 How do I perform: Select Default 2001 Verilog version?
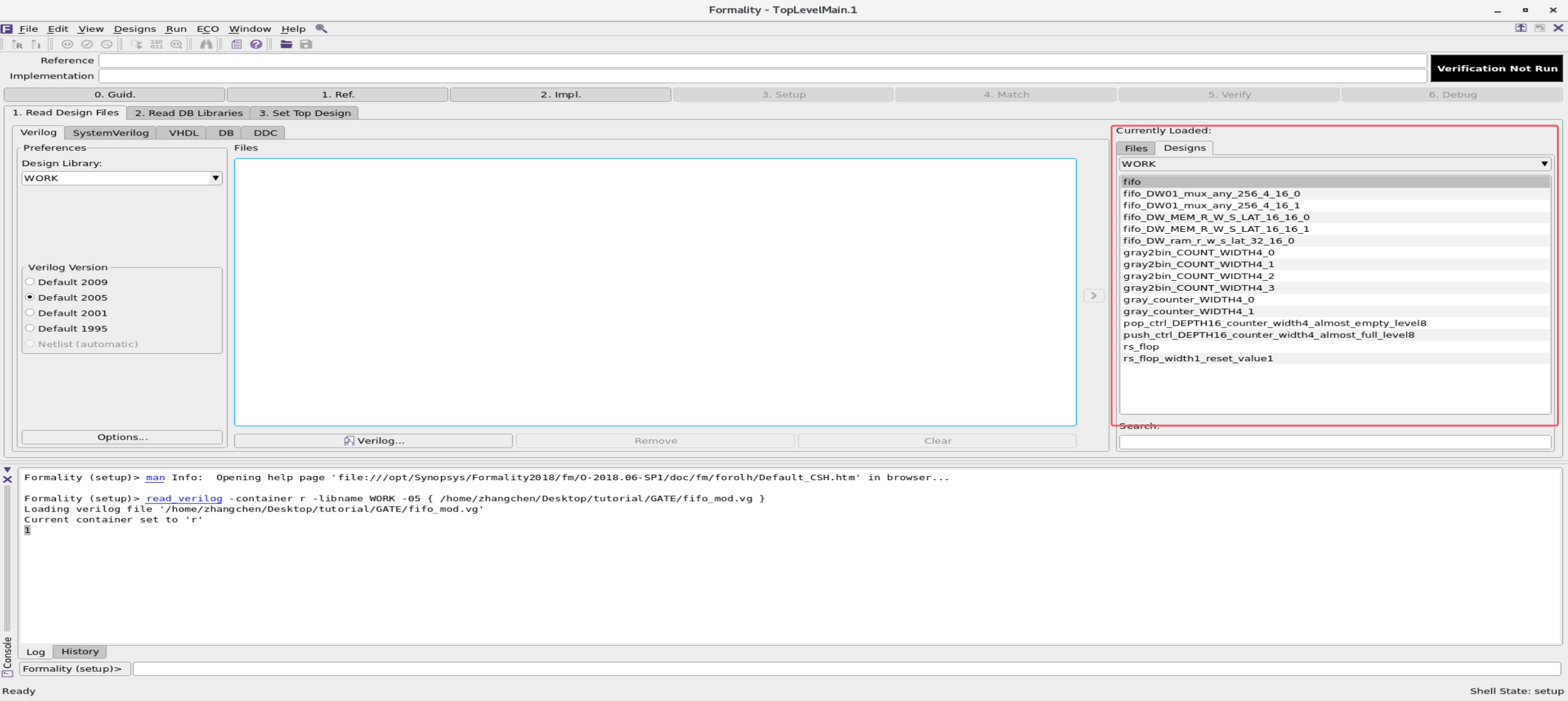click(x=30, y=313)
